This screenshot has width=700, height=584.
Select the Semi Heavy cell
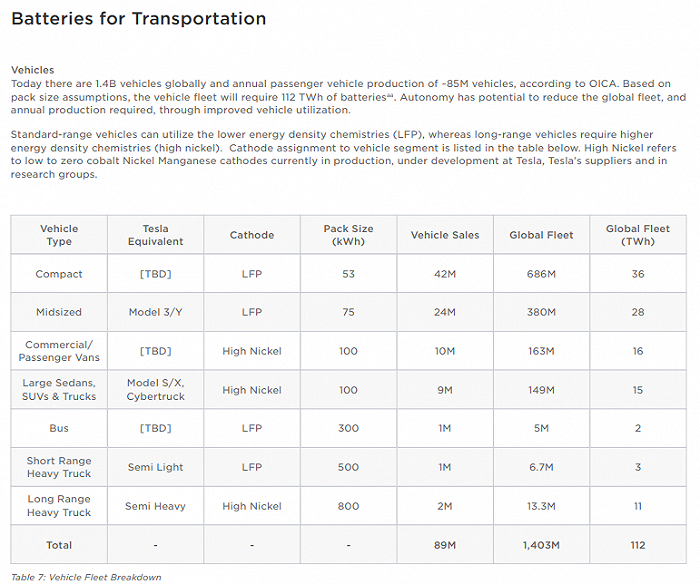(155, 506)
